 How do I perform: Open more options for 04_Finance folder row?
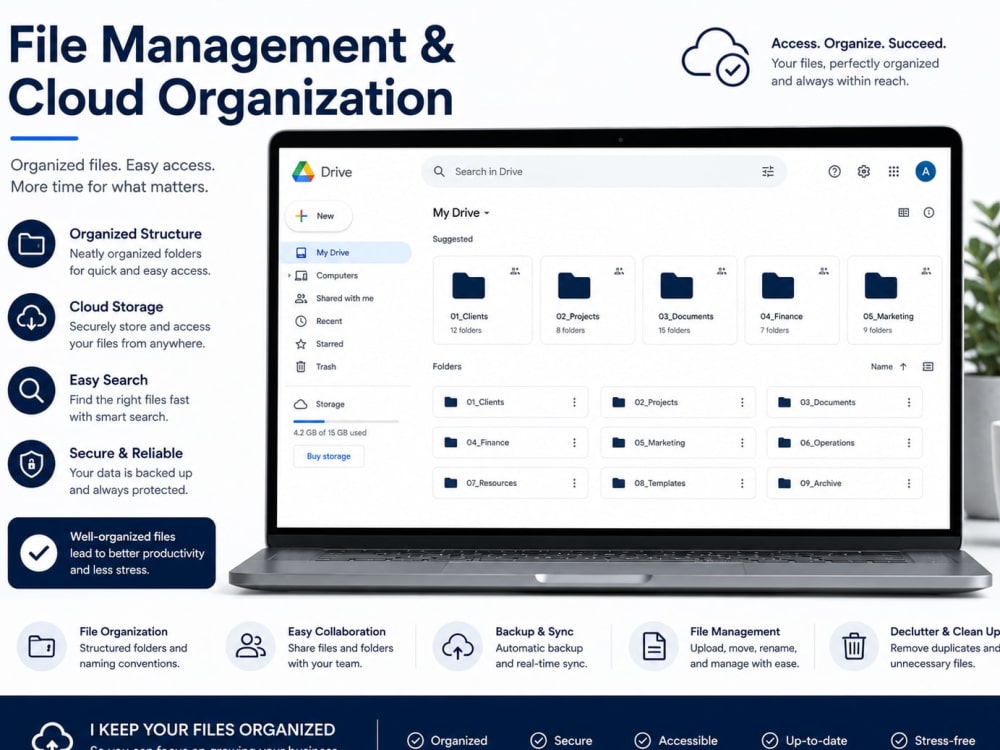click(x=574, y=443)
